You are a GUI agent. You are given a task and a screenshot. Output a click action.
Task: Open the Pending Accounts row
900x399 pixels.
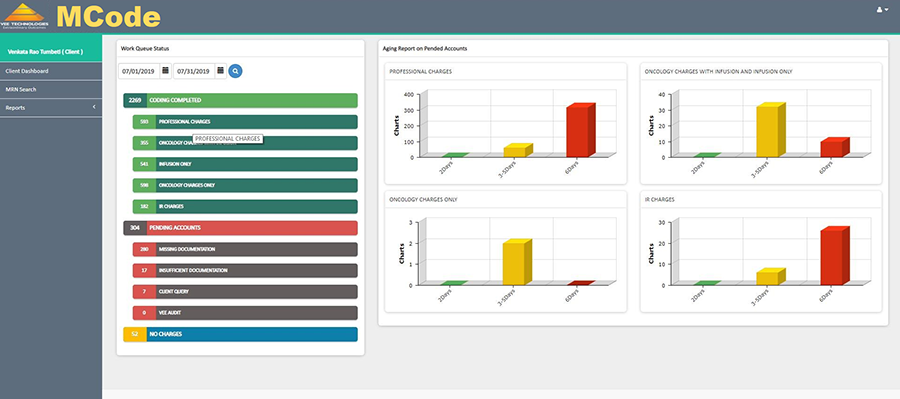point(240,228)
